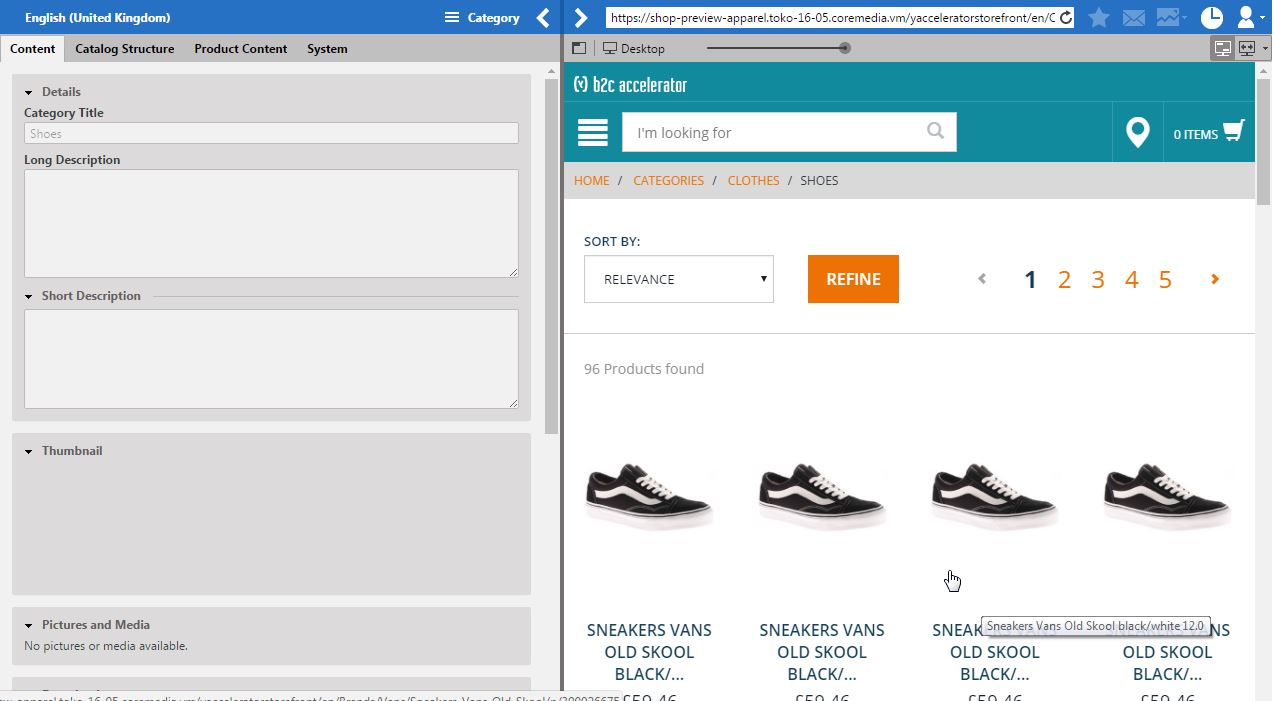
Task: Switch to the Catalog Structure tab
Action: click(124, 48)
